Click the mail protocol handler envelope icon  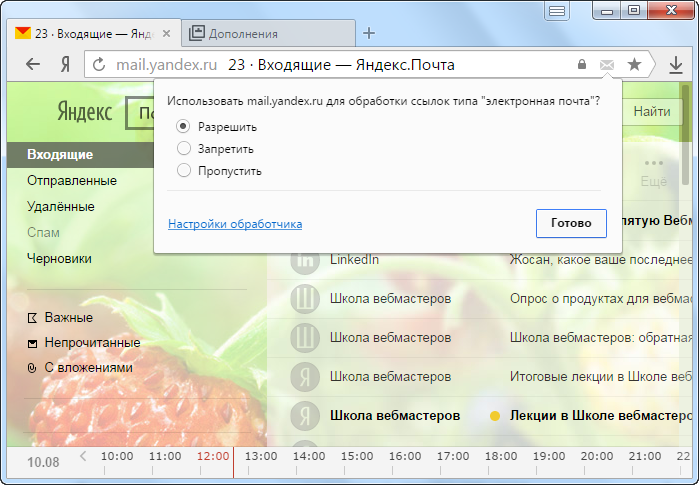point(607,65)
